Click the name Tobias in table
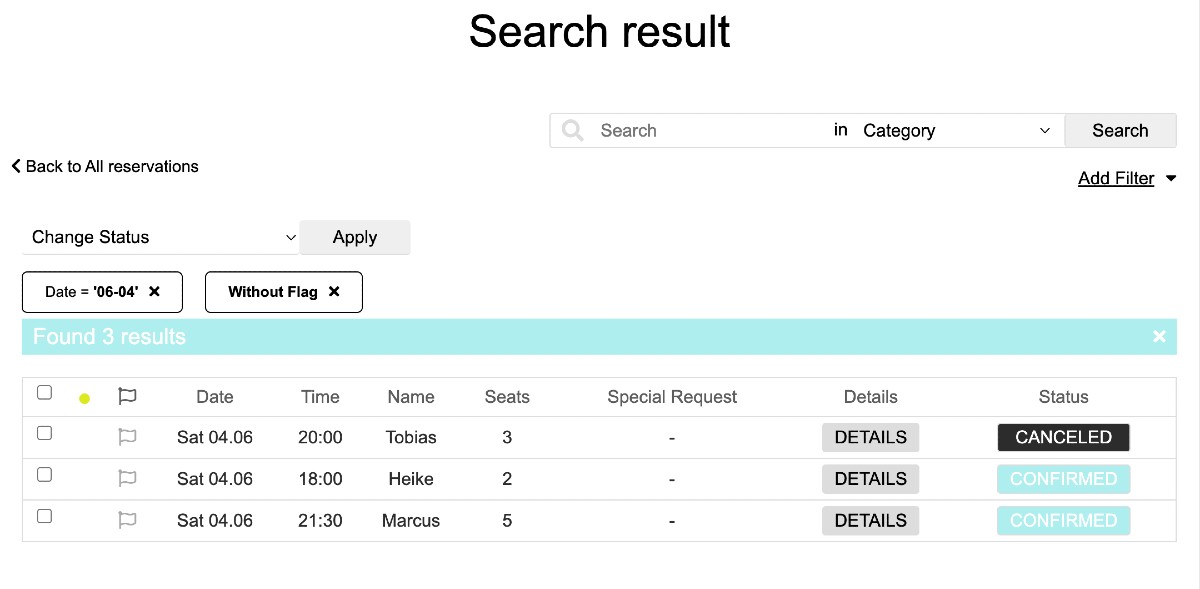Viewport: 1200px width, 589px height. (411, 437)
